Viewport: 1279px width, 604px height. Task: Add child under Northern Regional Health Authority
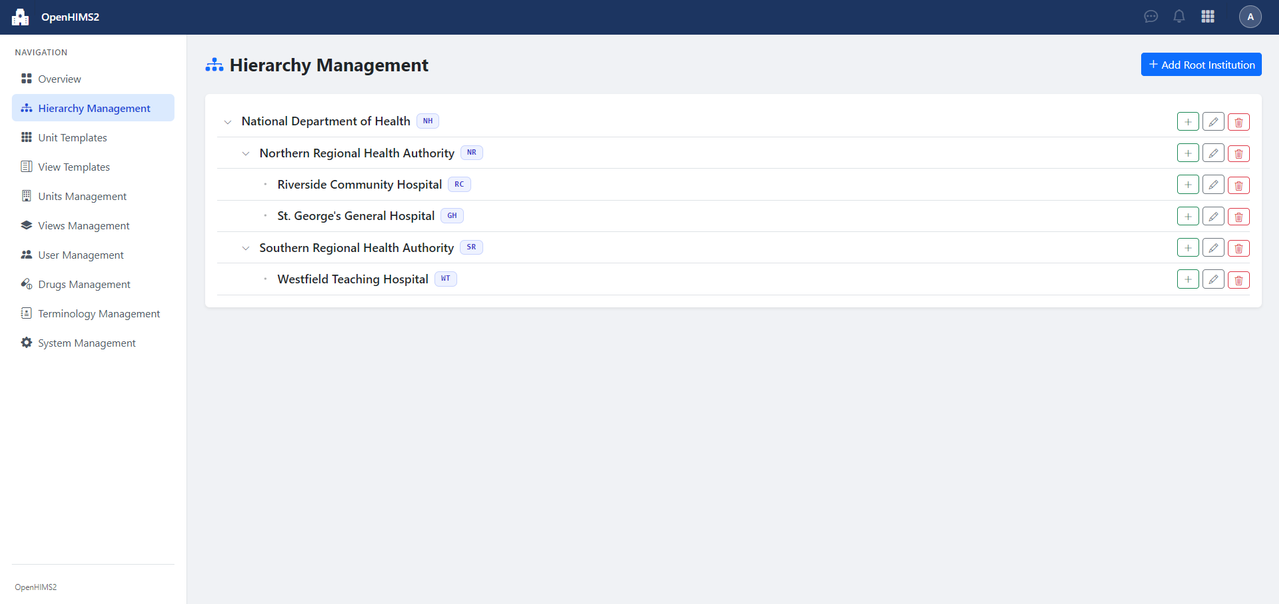tap(1188, 153)
